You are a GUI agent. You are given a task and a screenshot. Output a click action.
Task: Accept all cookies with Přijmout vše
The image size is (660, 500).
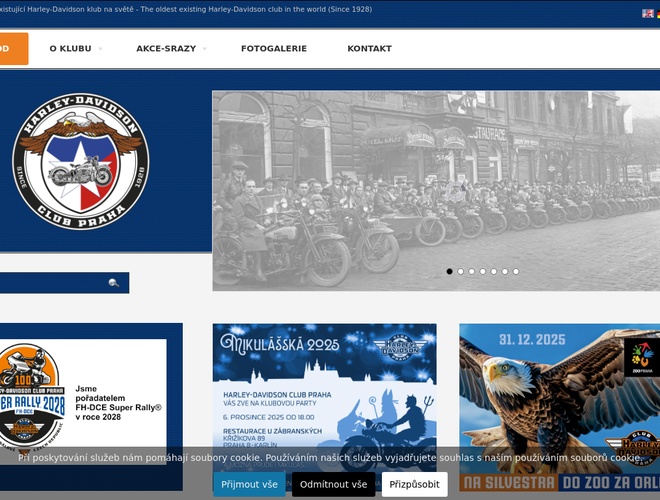pyautogui.click(x=249, y=484)
